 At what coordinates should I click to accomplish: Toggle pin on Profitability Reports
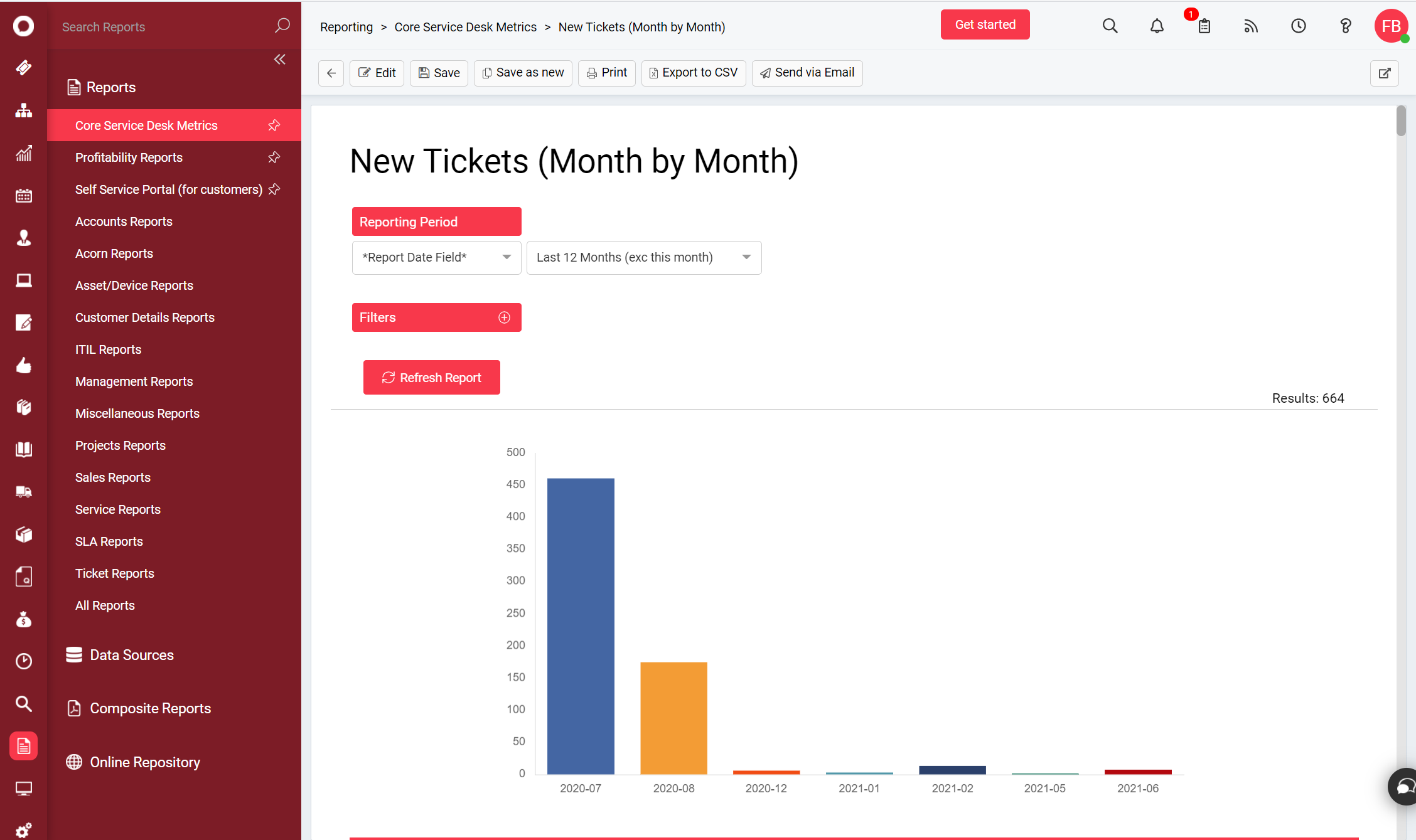point(274,157)
